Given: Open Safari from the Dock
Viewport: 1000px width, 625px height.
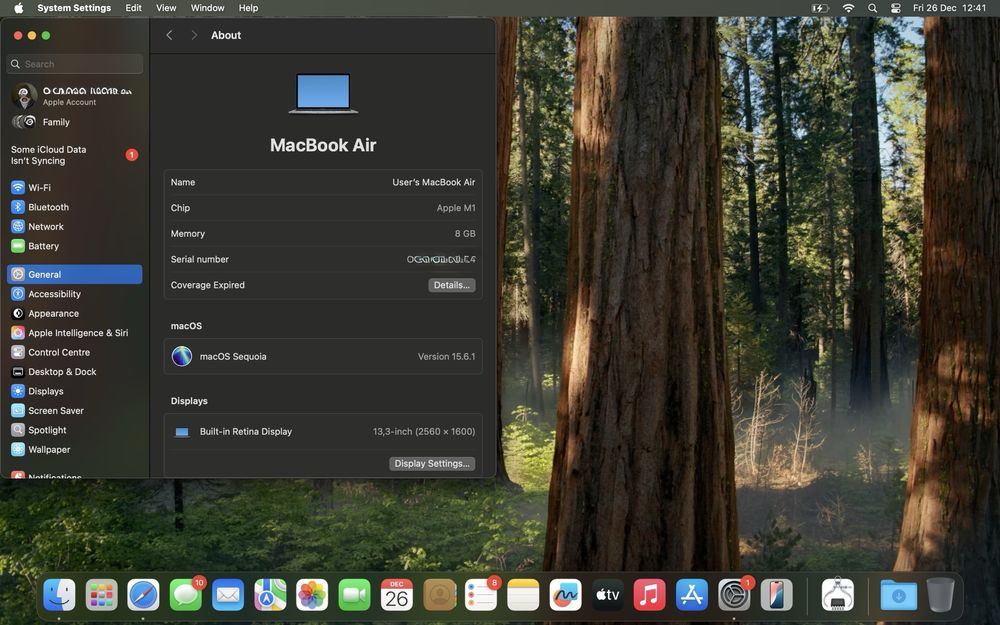Looking at the screenshot, I should pos(143,595).
